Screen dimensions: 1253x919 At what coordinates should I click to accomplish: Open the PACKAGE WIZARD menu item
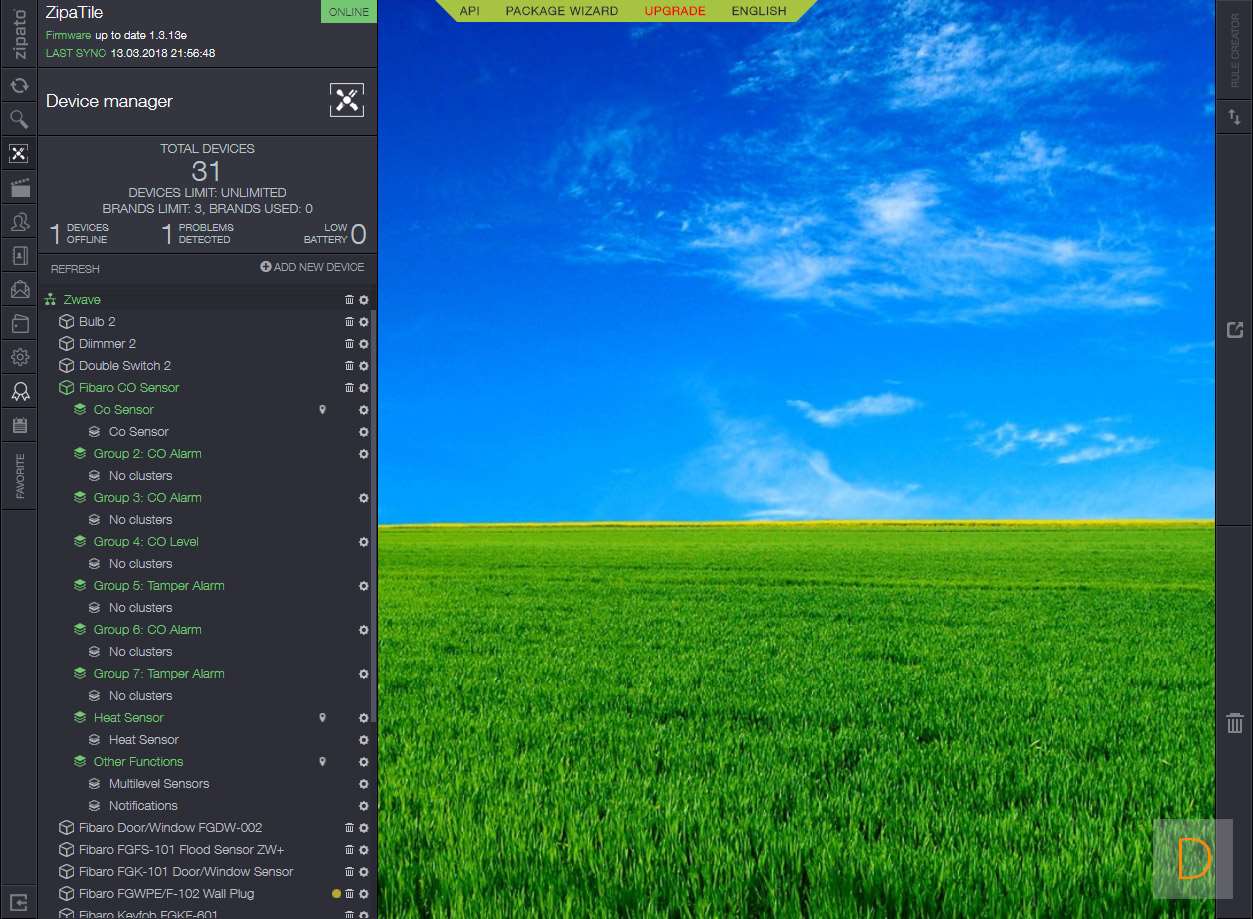tap(561, 11)
